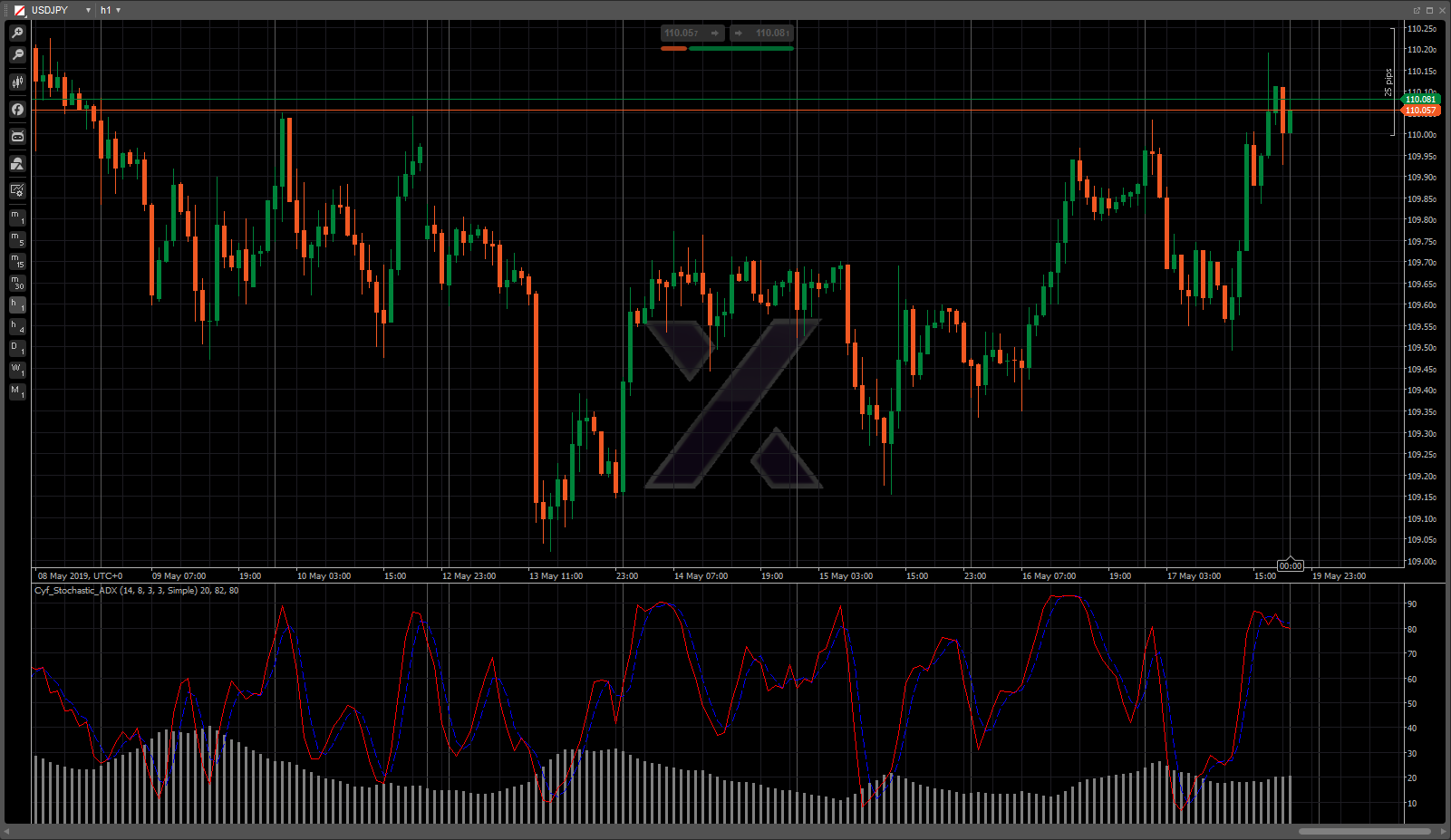The width and height of the screenshot is (1451, 840).
Task: Select the h1 timeframe button
Action: pyautogui.click(x=17, y=304)
